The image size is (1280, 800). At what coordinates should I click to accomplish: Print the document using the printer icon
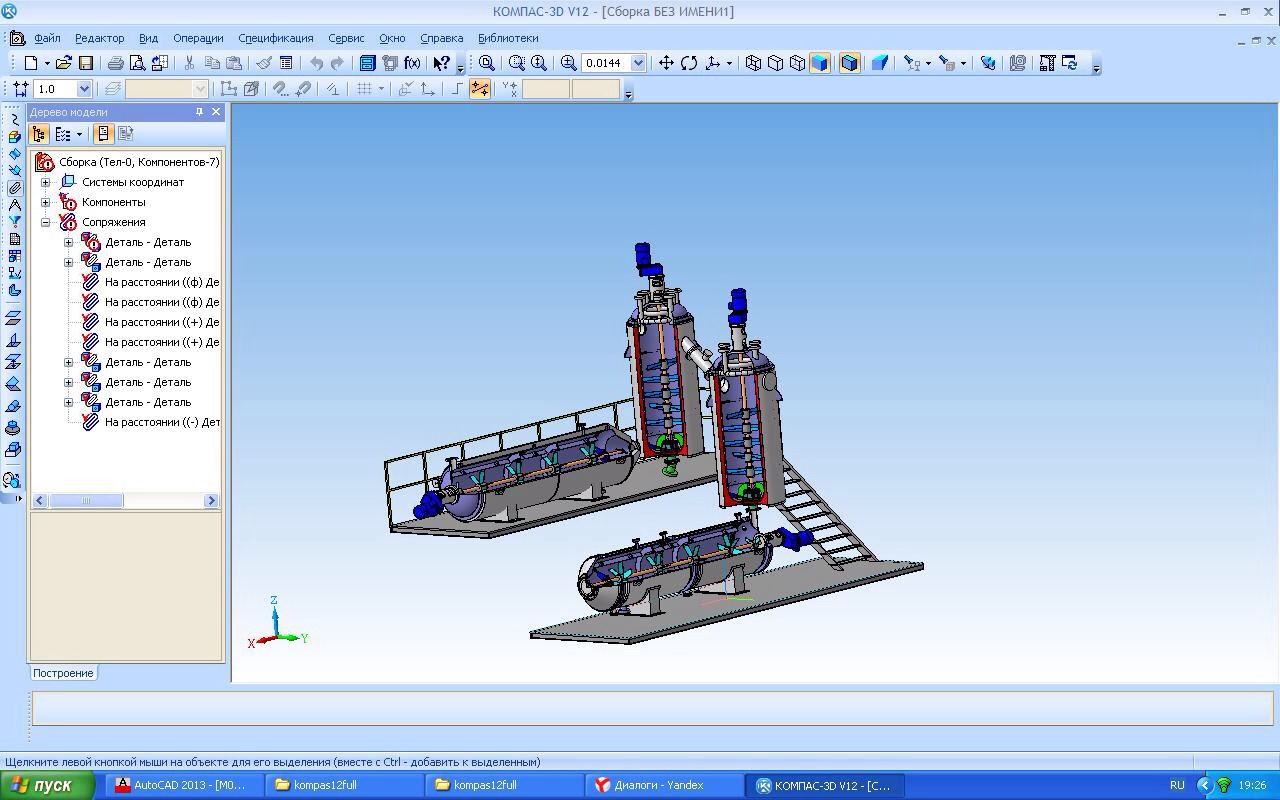click(115, 63)
